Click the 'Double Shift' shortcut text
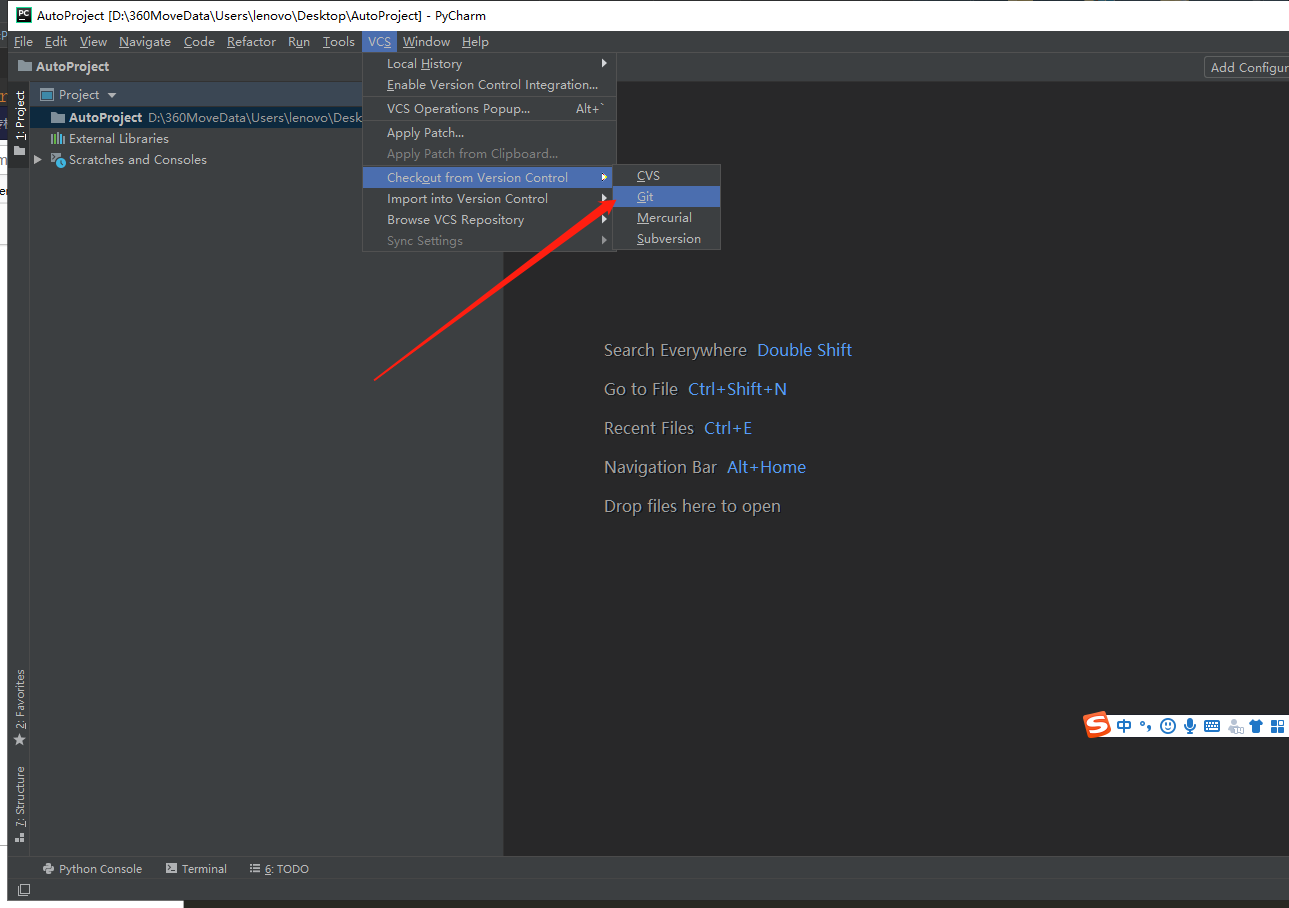The width and height of the screenshot is (1289, 908). click(x=804, y=350)
